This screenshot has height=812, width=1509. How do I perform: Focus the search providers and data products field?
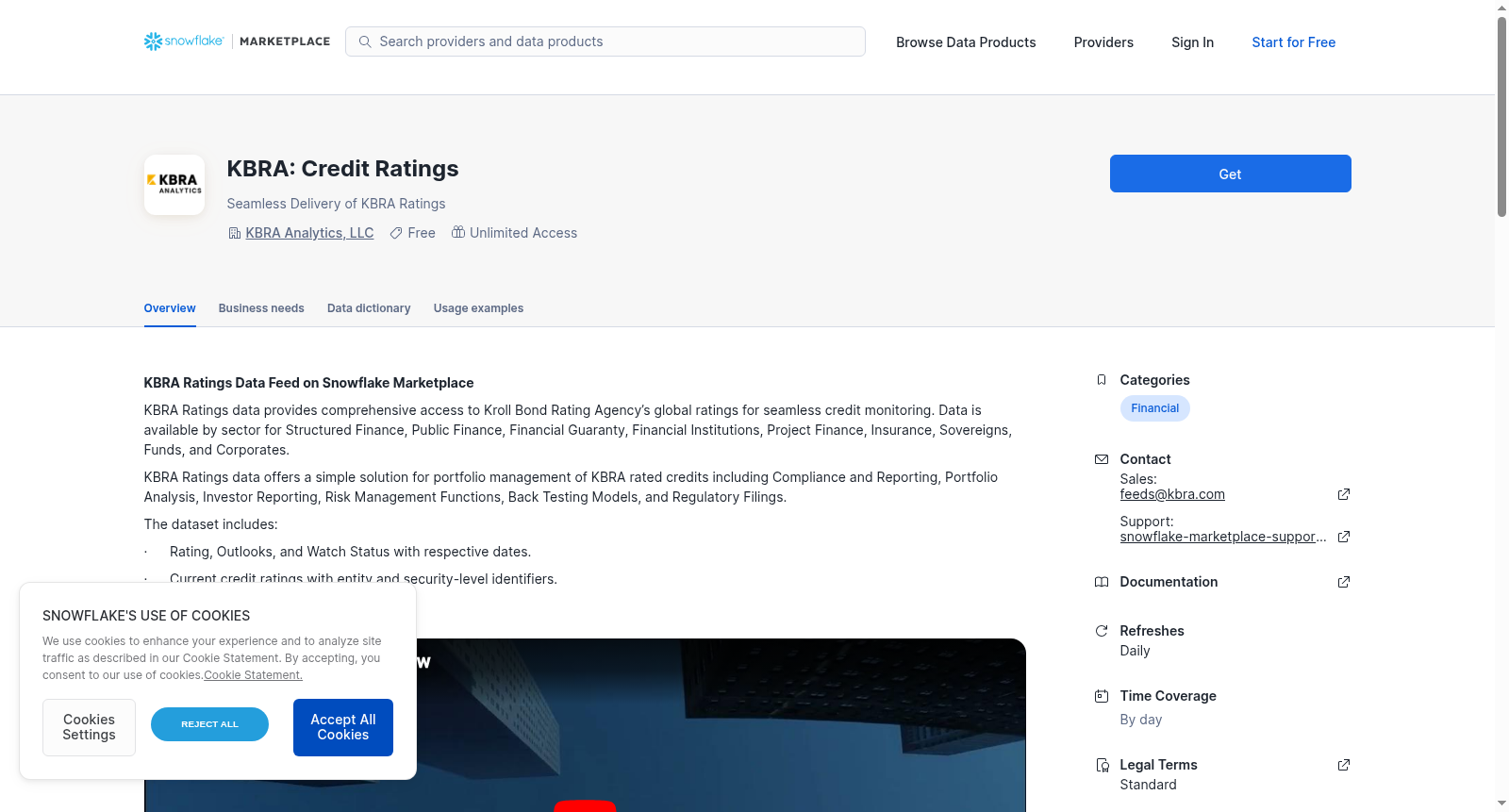coord(605,41)
